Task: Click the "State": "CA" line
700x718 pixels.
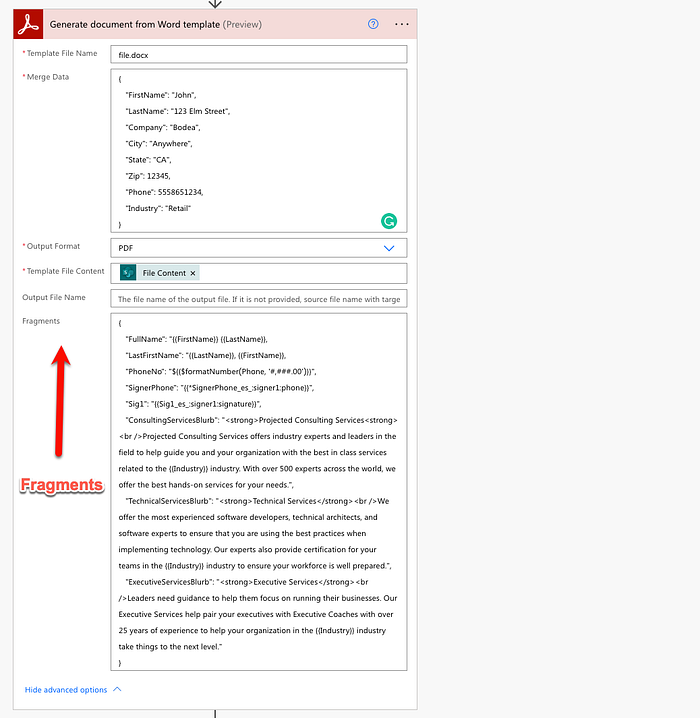Action: [148, 160]
